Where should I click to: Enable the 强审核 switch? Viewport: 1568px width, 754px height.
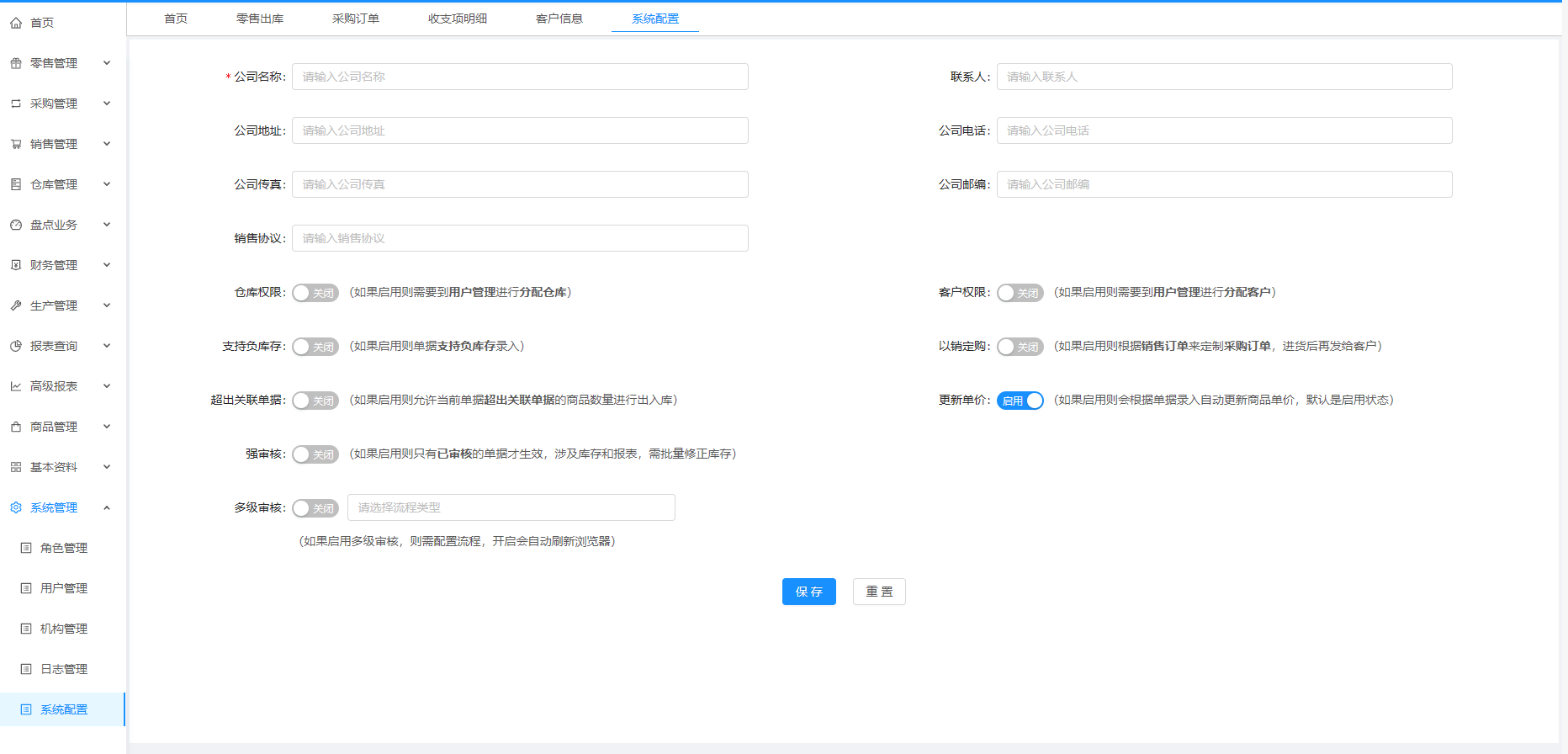[315, 454]
